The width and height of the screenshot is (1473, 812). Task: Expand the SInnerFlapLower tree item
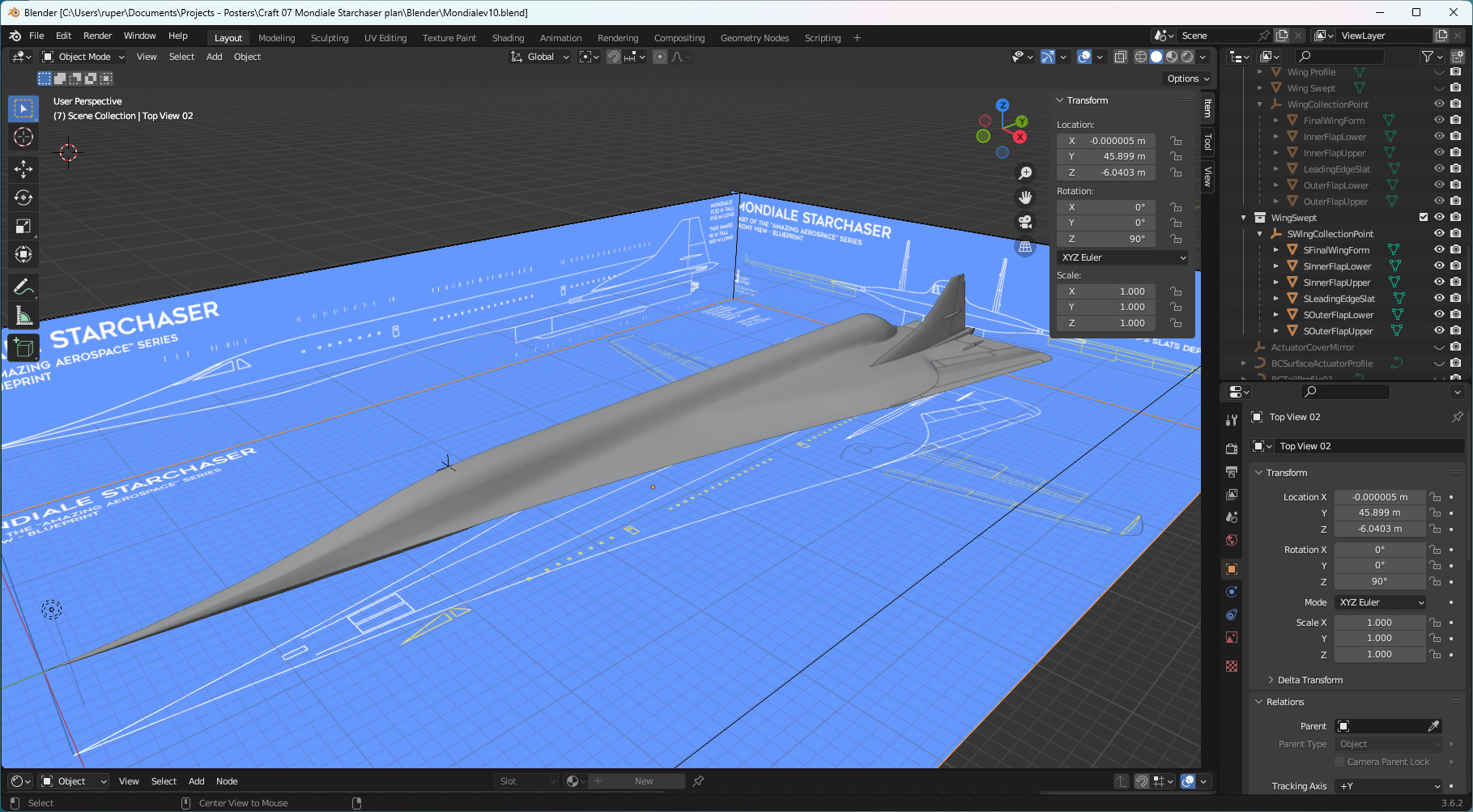(1276, 266)
